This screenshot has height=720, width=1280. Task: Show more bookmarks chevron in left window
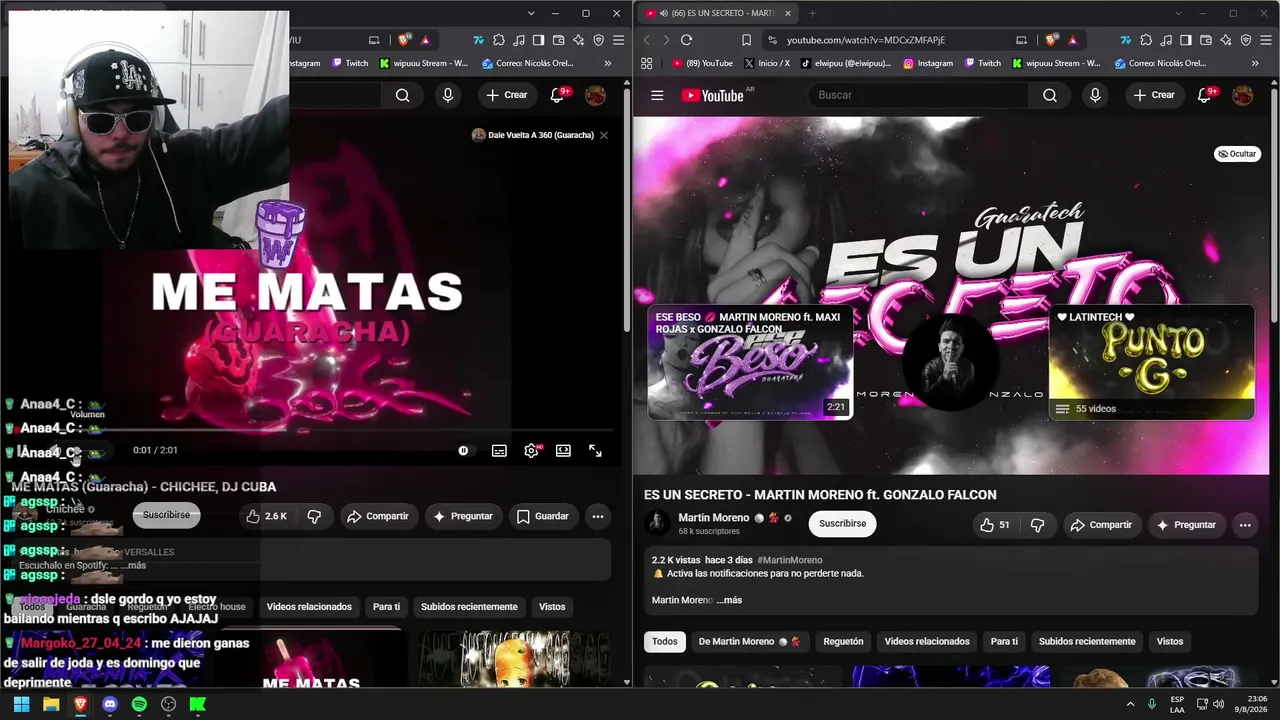coord(608,63)
